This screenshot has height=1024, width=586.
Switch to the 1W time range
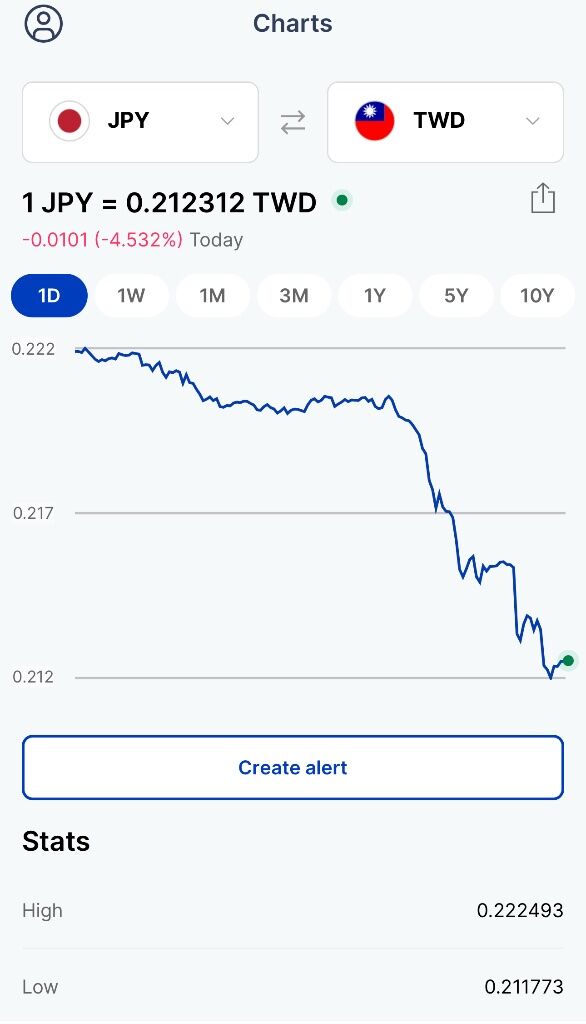point(131,296)
